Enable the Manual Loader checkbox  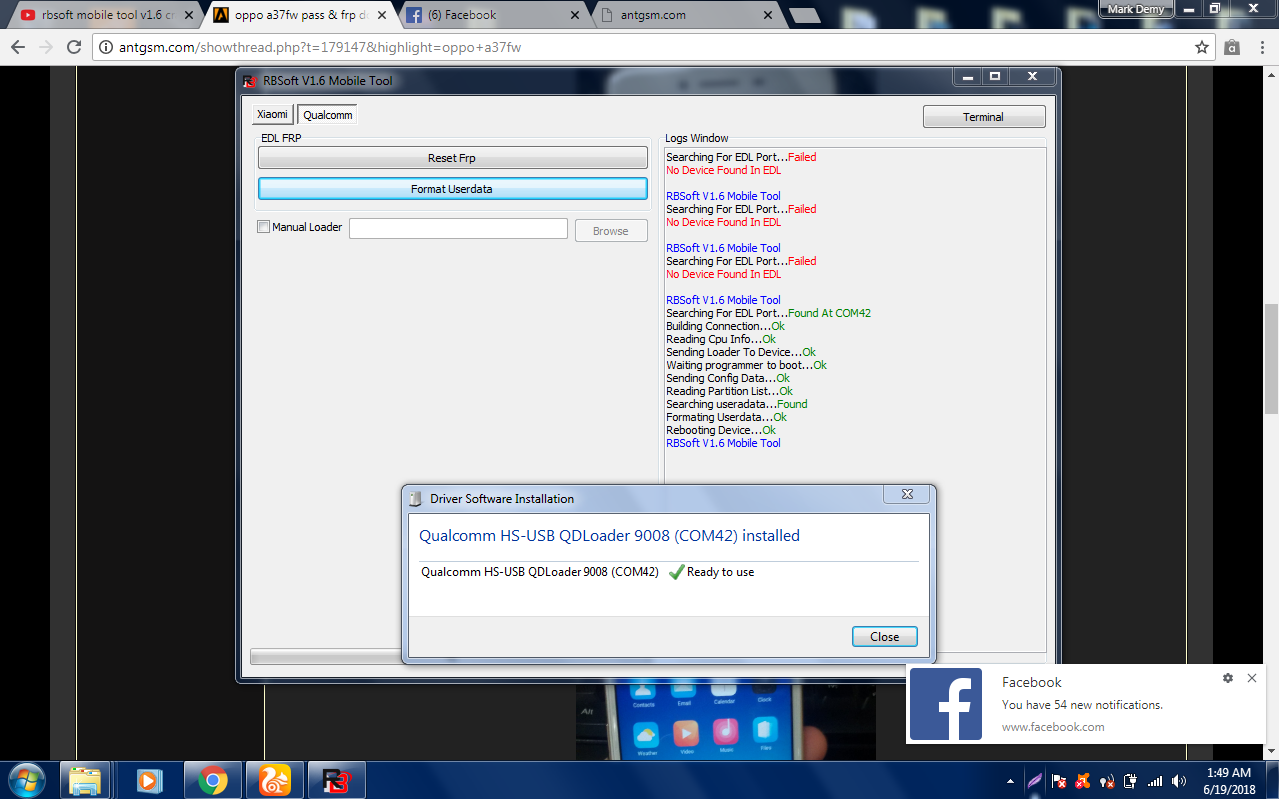(264, 227)
